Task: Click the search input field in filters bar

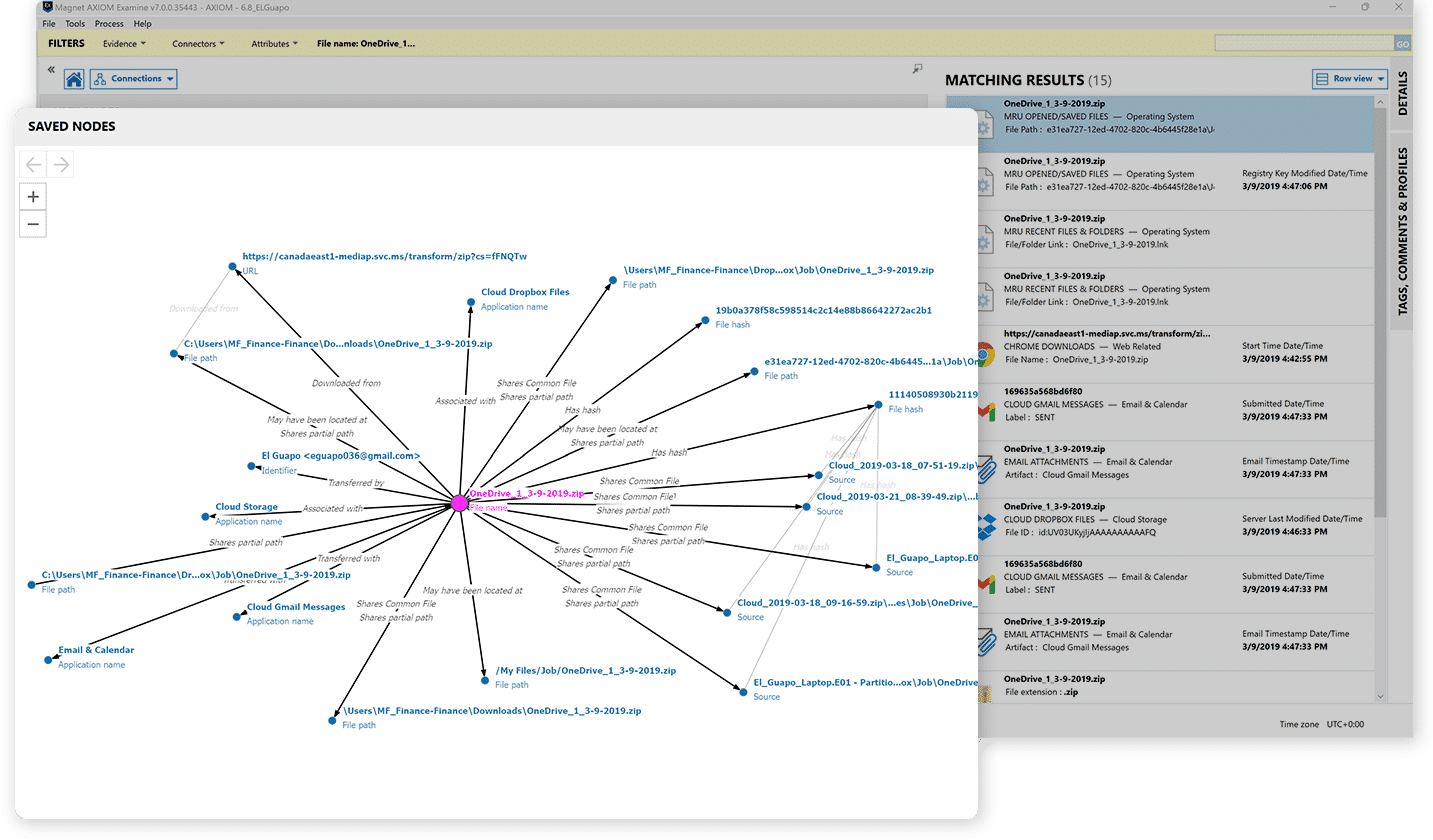Action: 1303,44
